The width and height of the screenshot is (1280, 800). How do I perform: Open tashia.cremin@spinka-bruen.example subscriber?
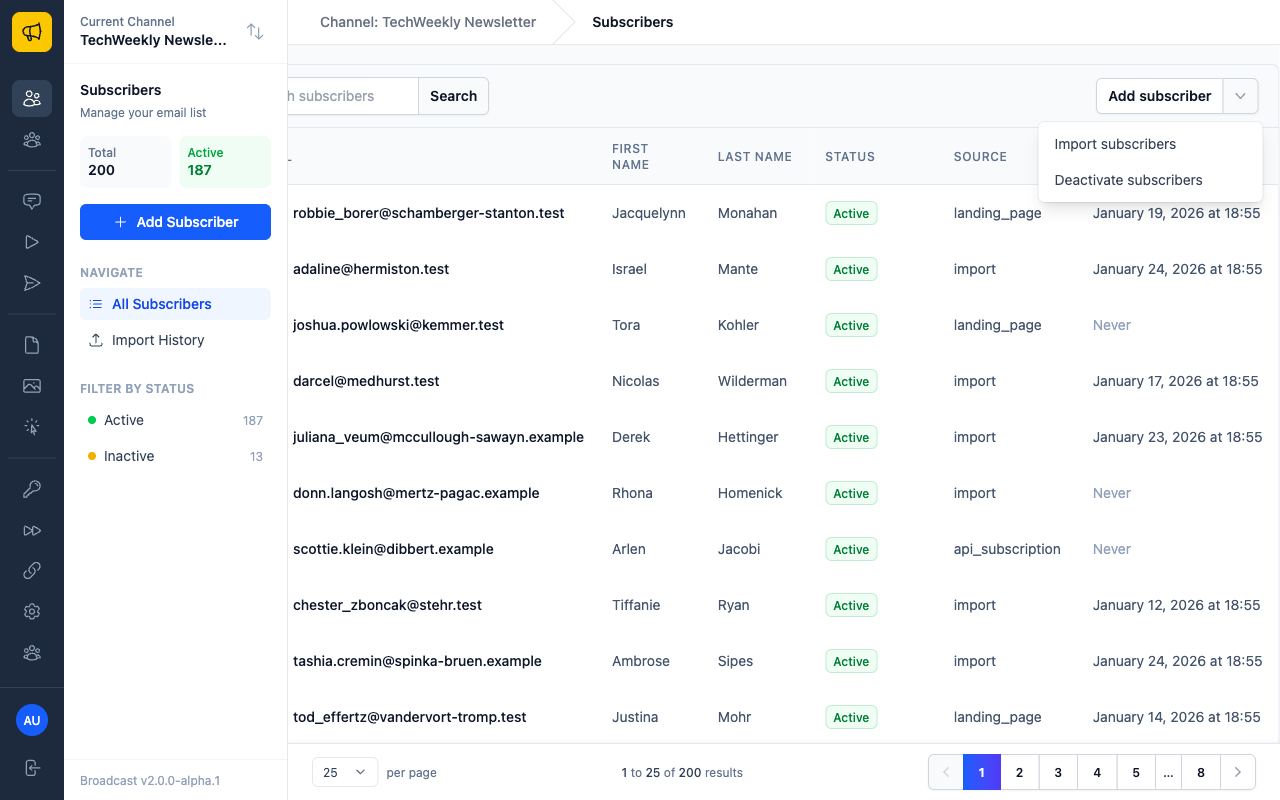(x=417, y=661)
